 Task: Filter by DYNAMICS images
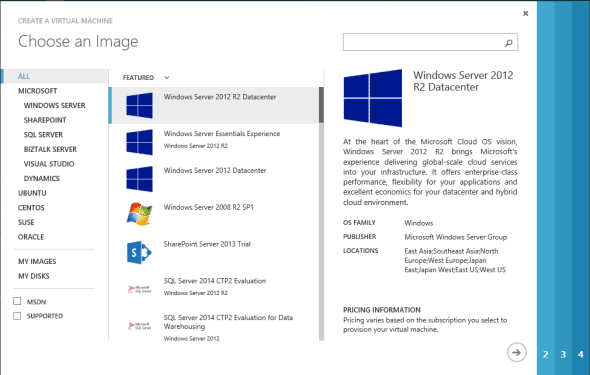pos(42,178)
